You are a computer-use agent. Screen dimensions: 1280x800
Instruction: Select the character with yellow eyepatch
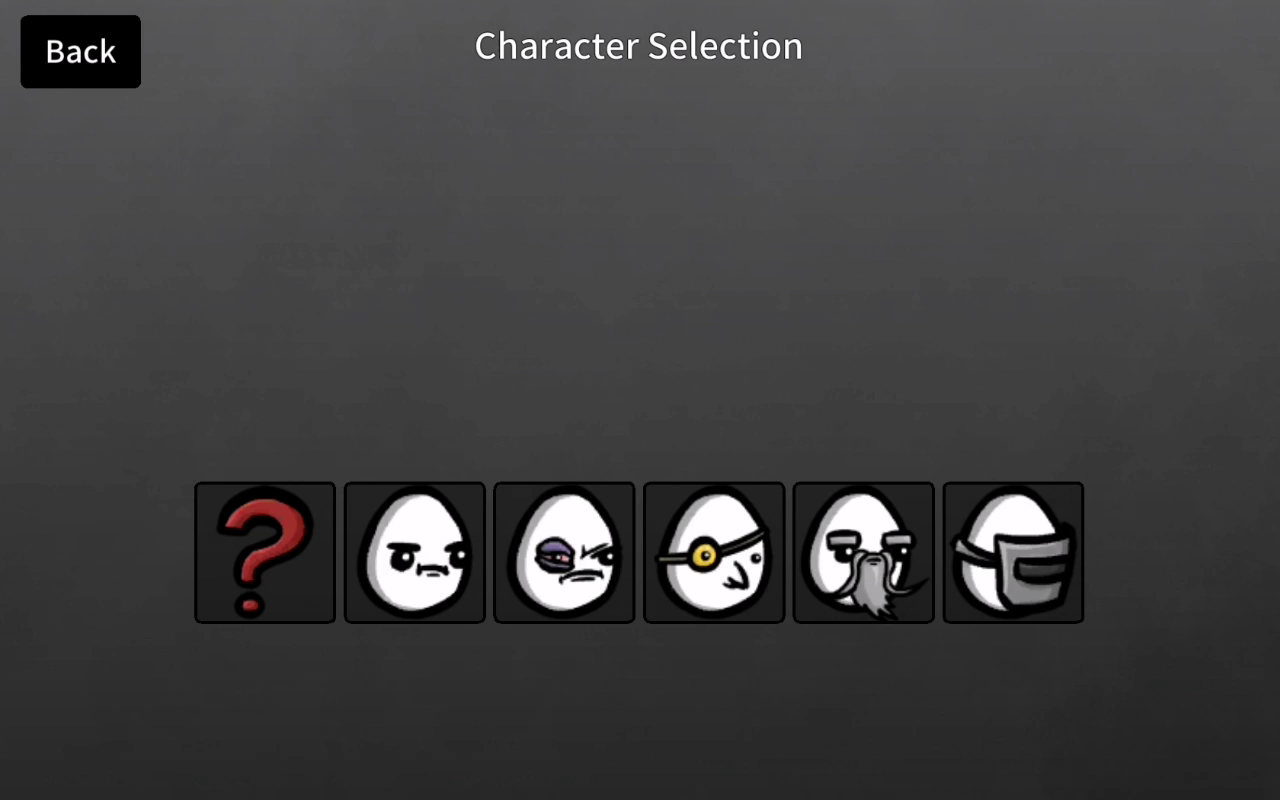coord(714,552)
